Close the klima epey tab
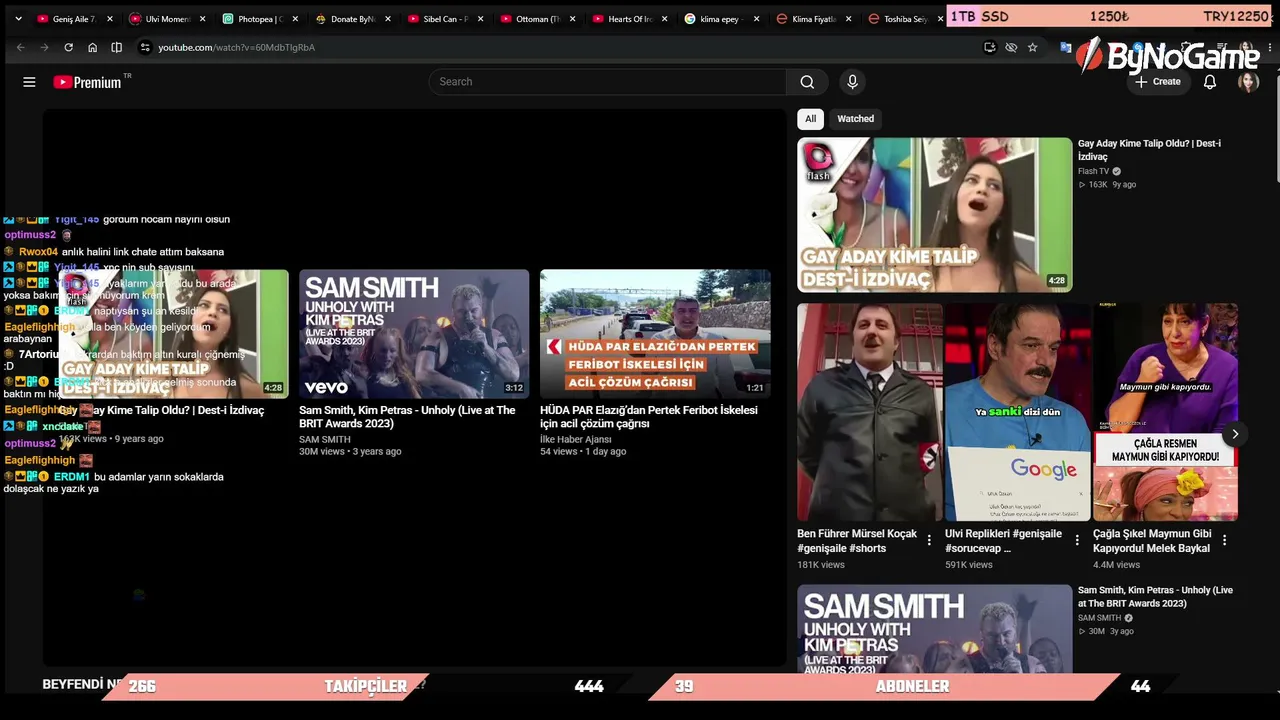 pos(756,19)
